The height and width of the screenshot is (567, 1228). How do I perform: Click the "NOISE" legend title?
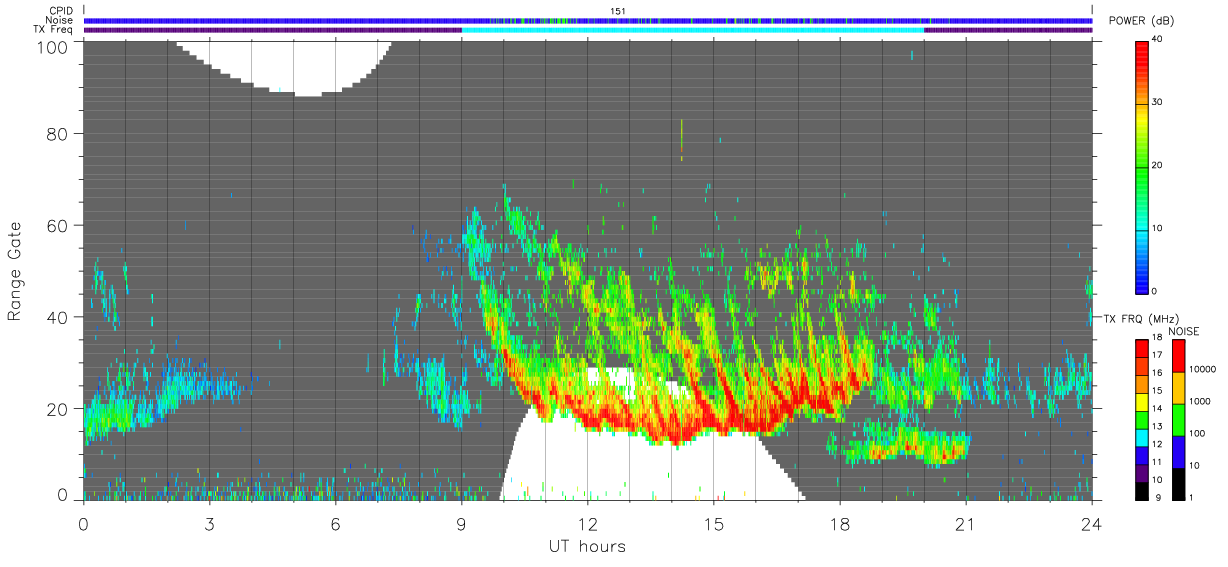coord(1184,330)
